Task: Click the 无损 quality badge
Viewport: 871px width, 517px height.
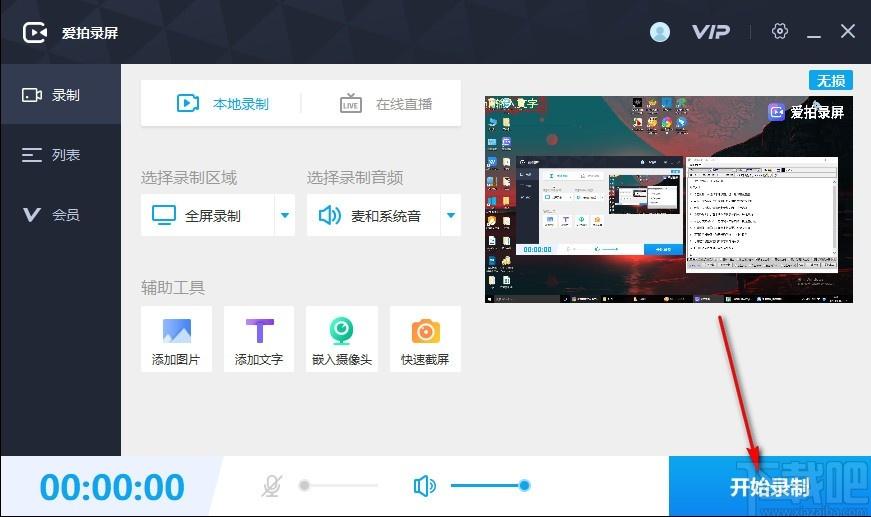Action: click(x=830, y=81)
